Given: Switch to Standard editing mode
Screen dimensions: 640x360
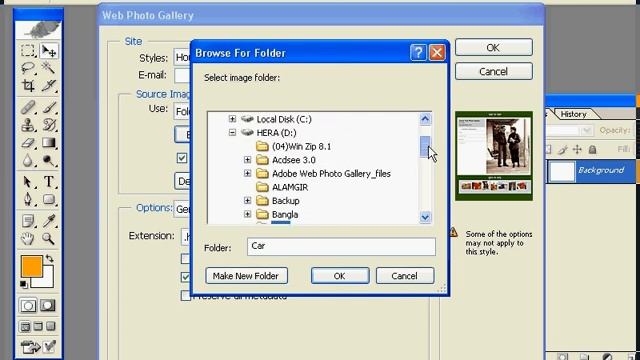Looking at the screenshot, I should point(28,306).
